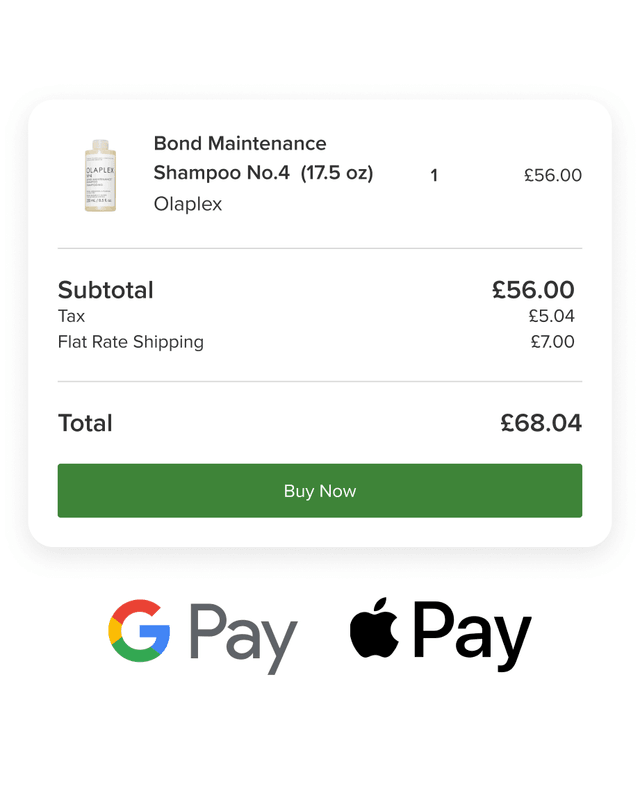Select the Tax line item
This screenshot has height=801, width=640.
tap(70, 315)
